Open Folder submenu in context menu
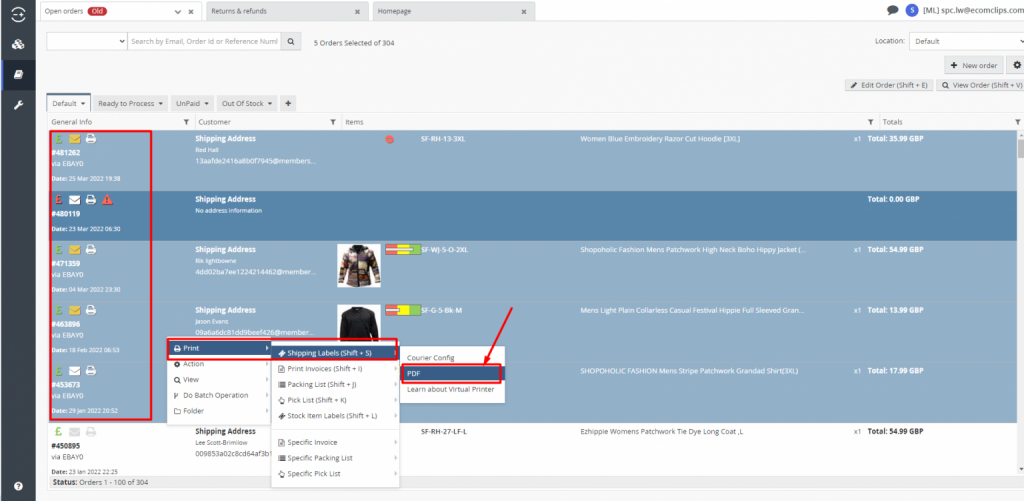1024x501 pixels. [219, 411]
